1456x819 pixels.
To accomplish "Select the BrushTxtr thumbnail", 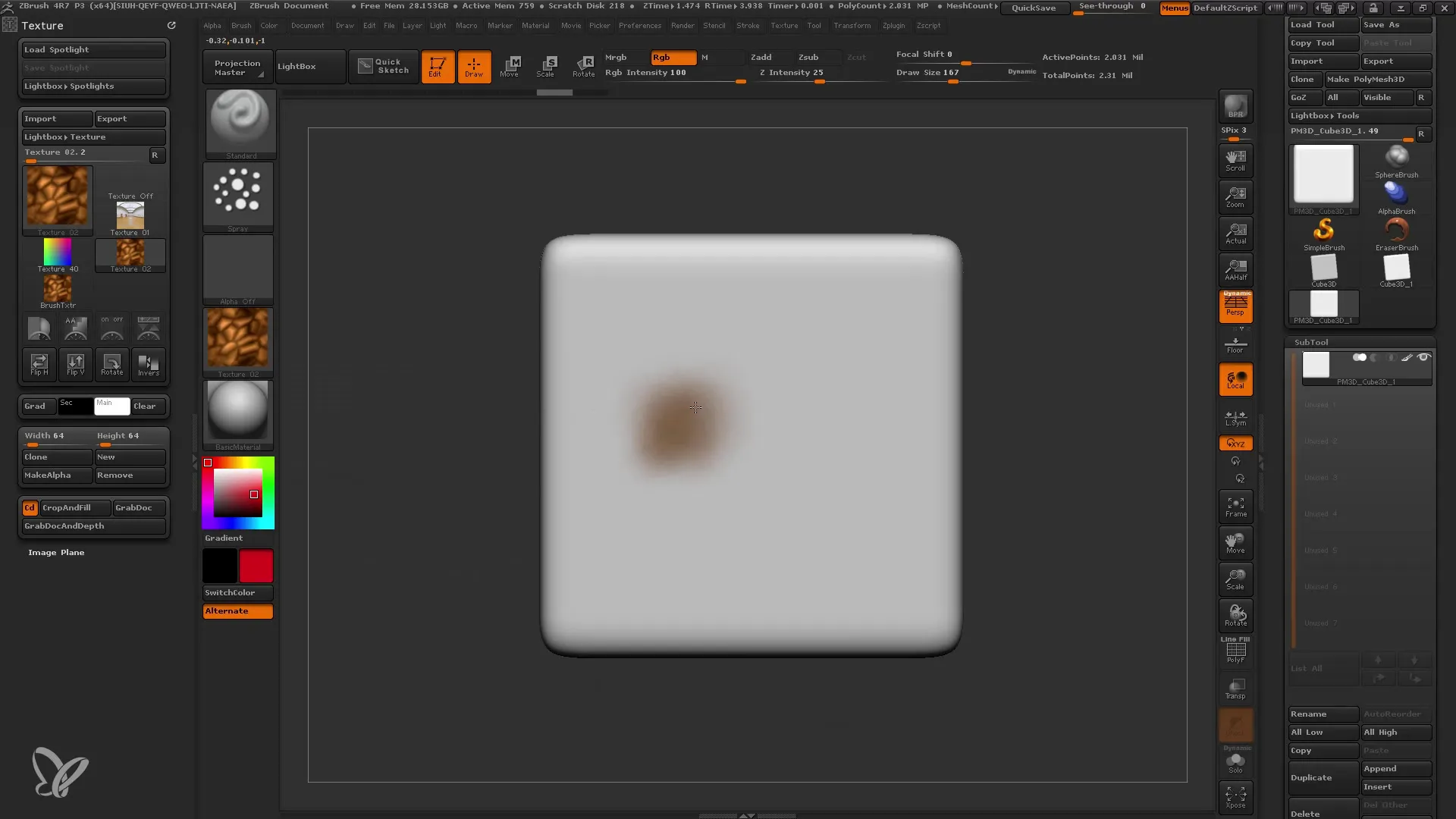I will tap(58, 291).
